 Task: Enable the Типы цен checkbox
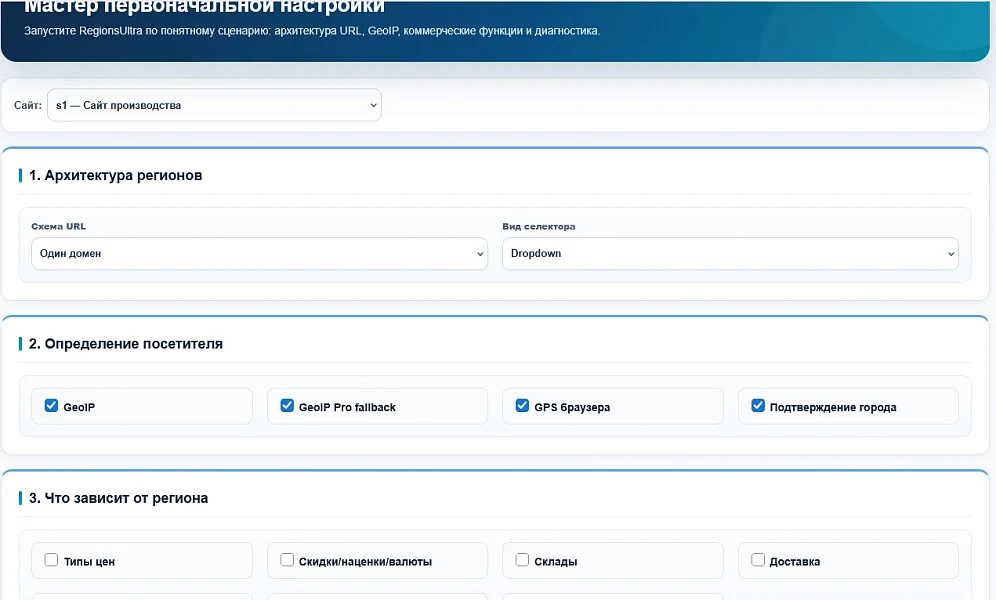point(51,560)
